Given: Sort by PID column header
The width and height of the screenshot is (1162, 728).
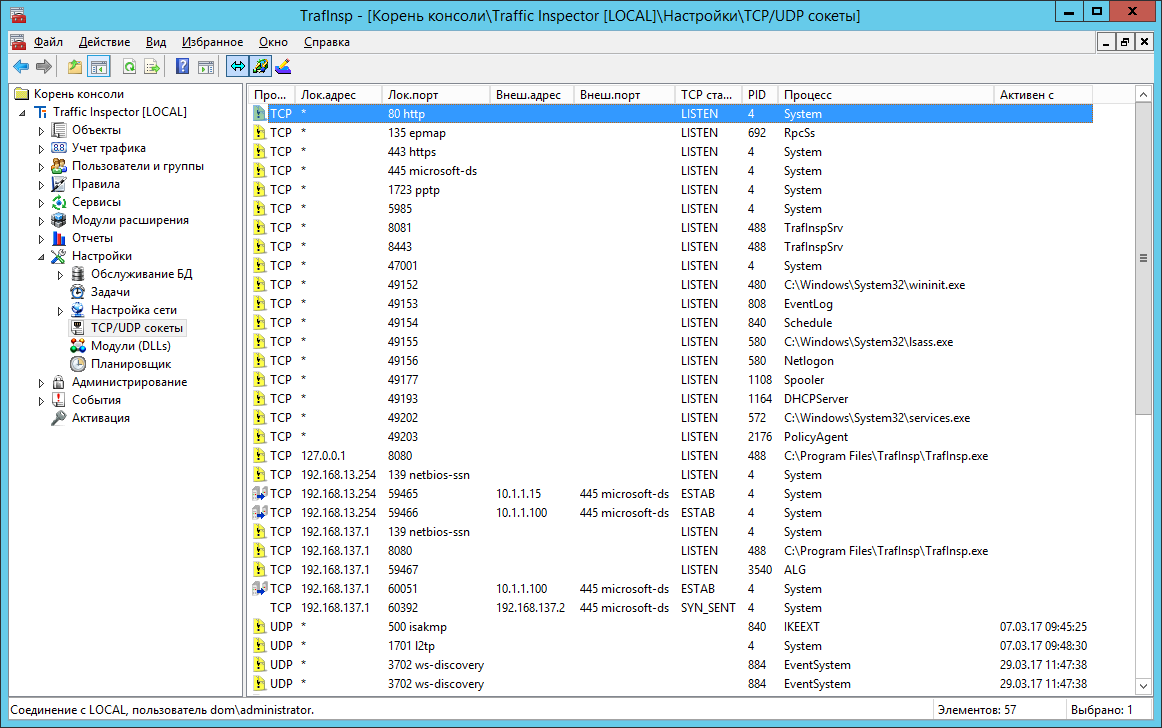Looking at the screenshot, I should click(760, 95).
